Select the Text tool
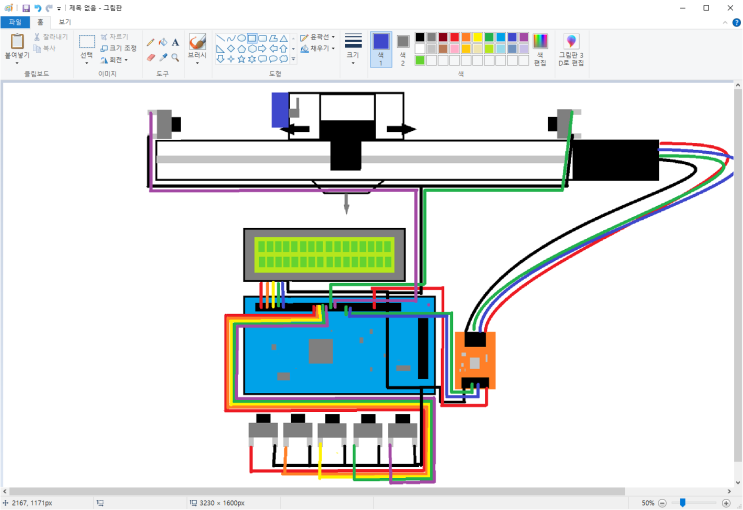Image resolution: width=743 pixels, height=510 pixels. pyautogui.click(x=175, y=43)
